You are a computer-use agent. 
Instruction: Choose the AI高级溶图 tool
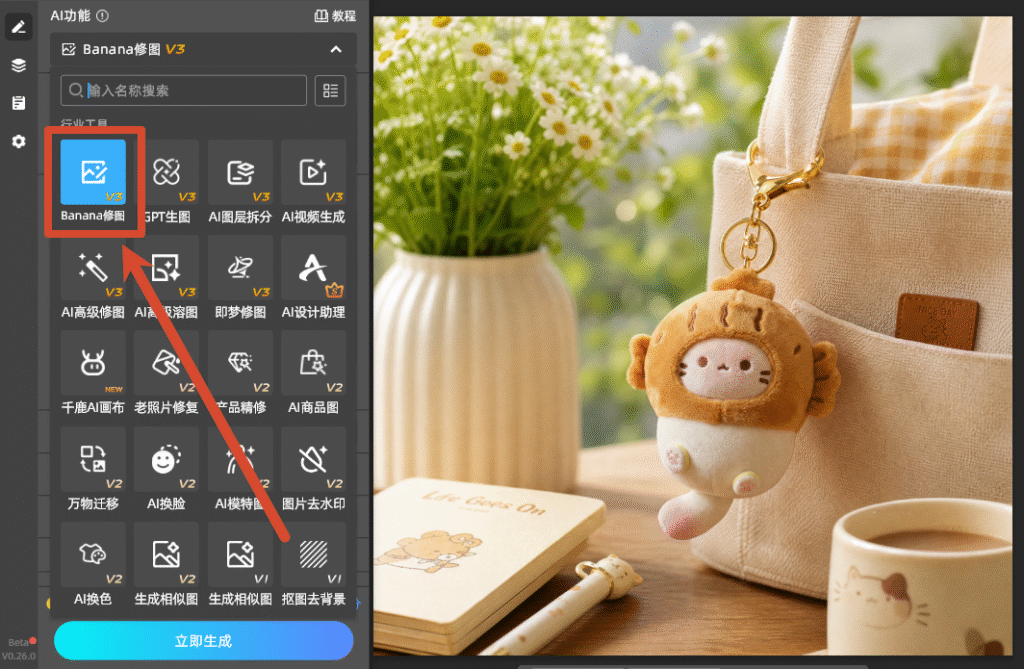[167, 277]
